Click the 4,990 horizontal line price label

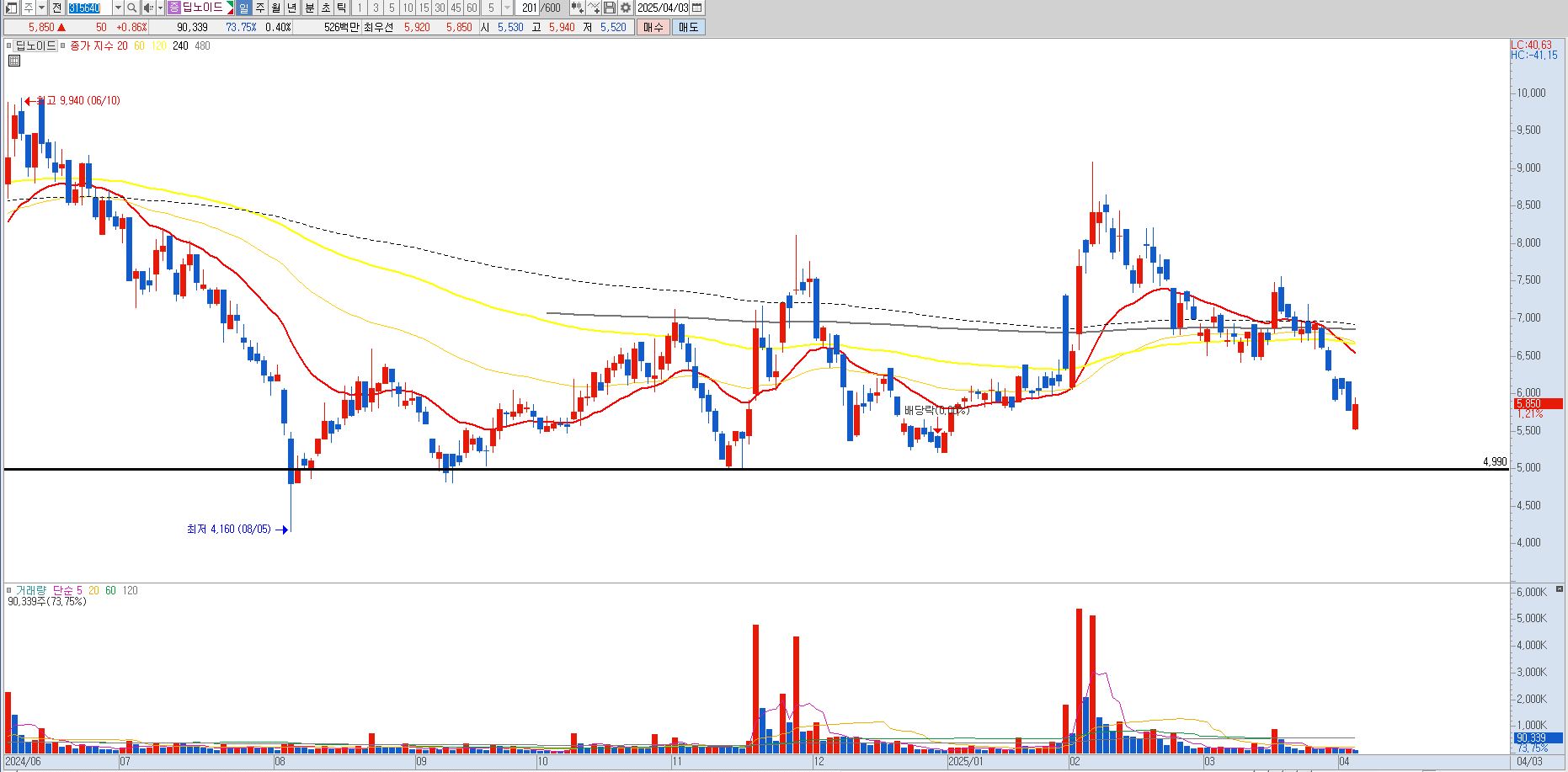click(1495, 461)
